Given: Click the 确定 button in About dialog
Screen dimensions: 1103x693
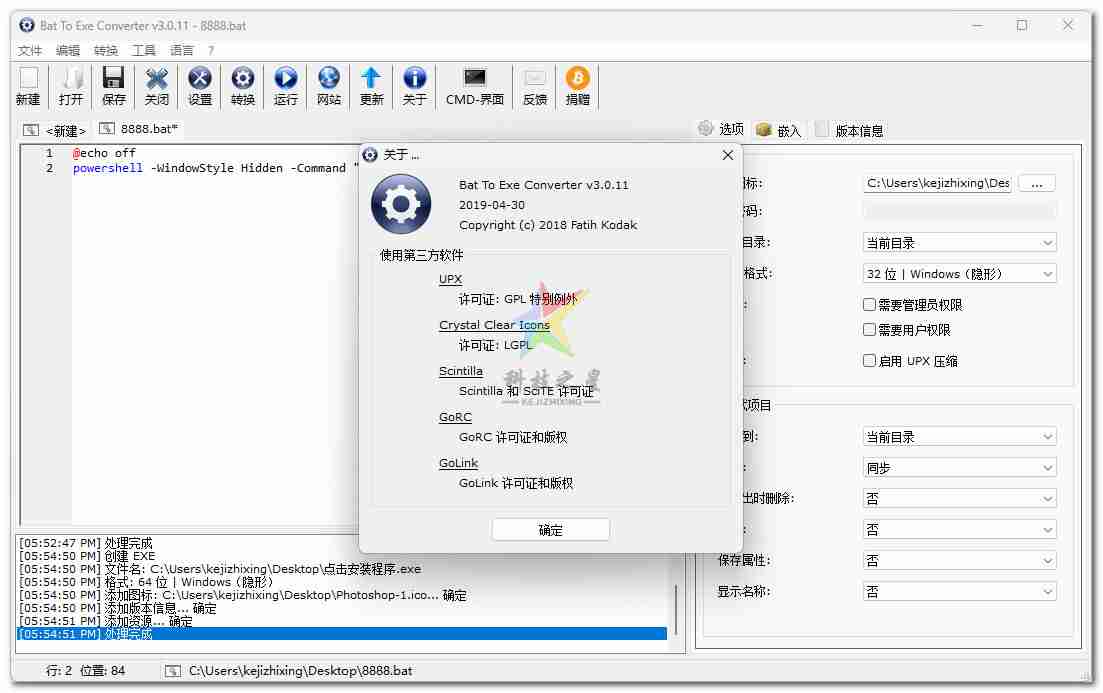Looking at the screenshot, I should coord(550,530).
